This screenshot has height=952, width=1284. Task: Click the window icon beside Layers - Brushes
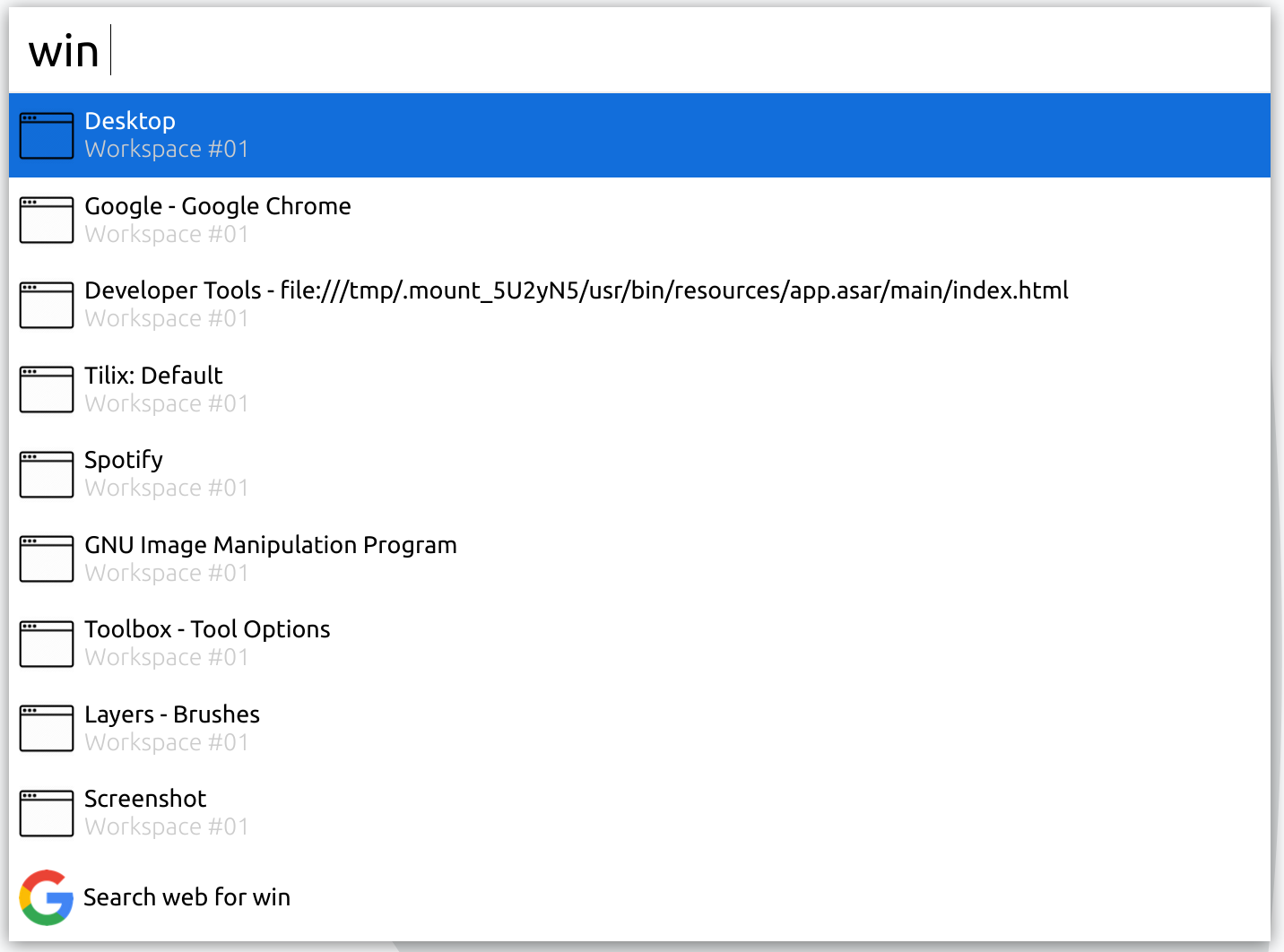[x=47, y=728]
